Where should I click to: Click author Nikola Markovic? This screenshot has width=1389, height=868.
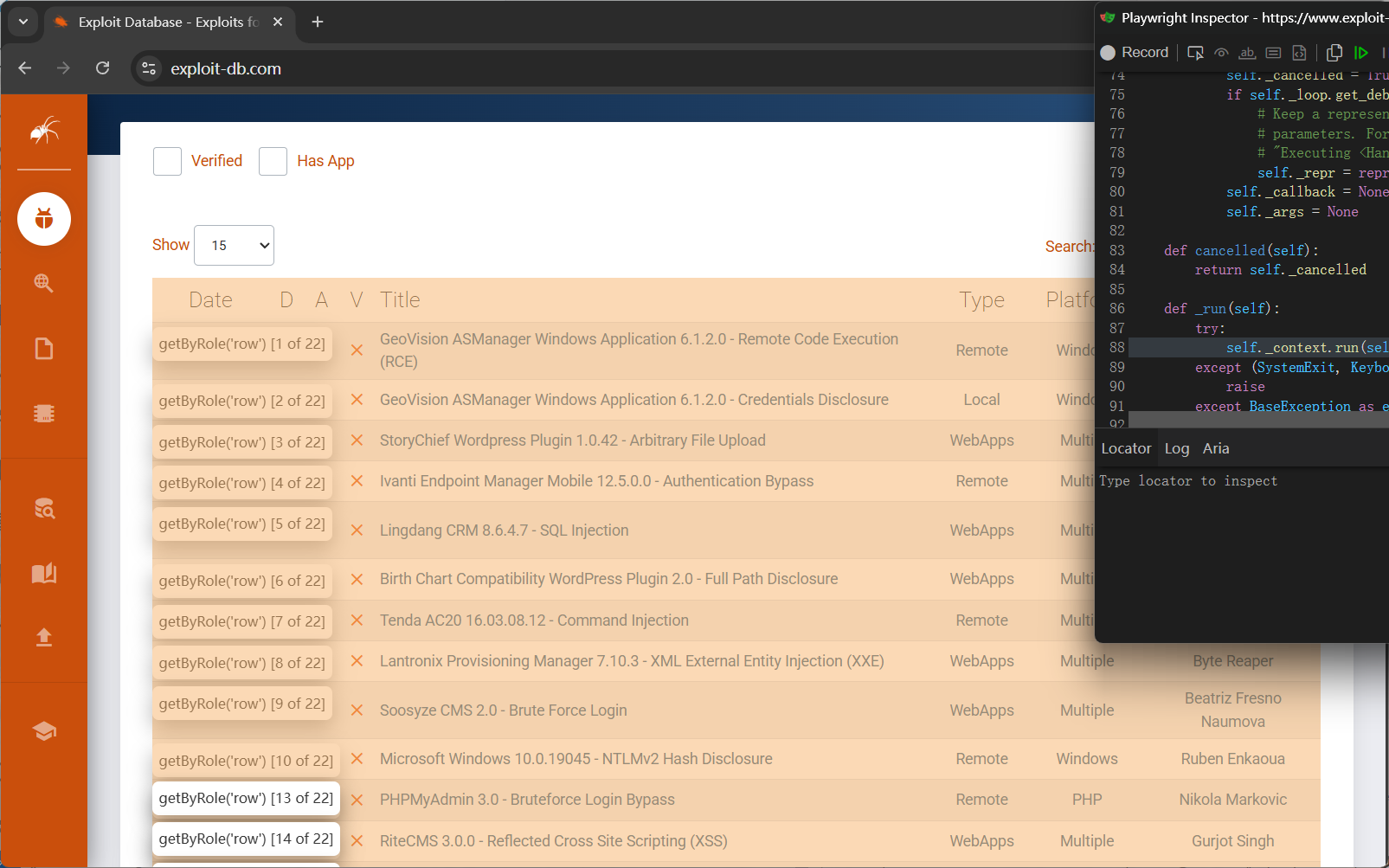pos(1232,800)
